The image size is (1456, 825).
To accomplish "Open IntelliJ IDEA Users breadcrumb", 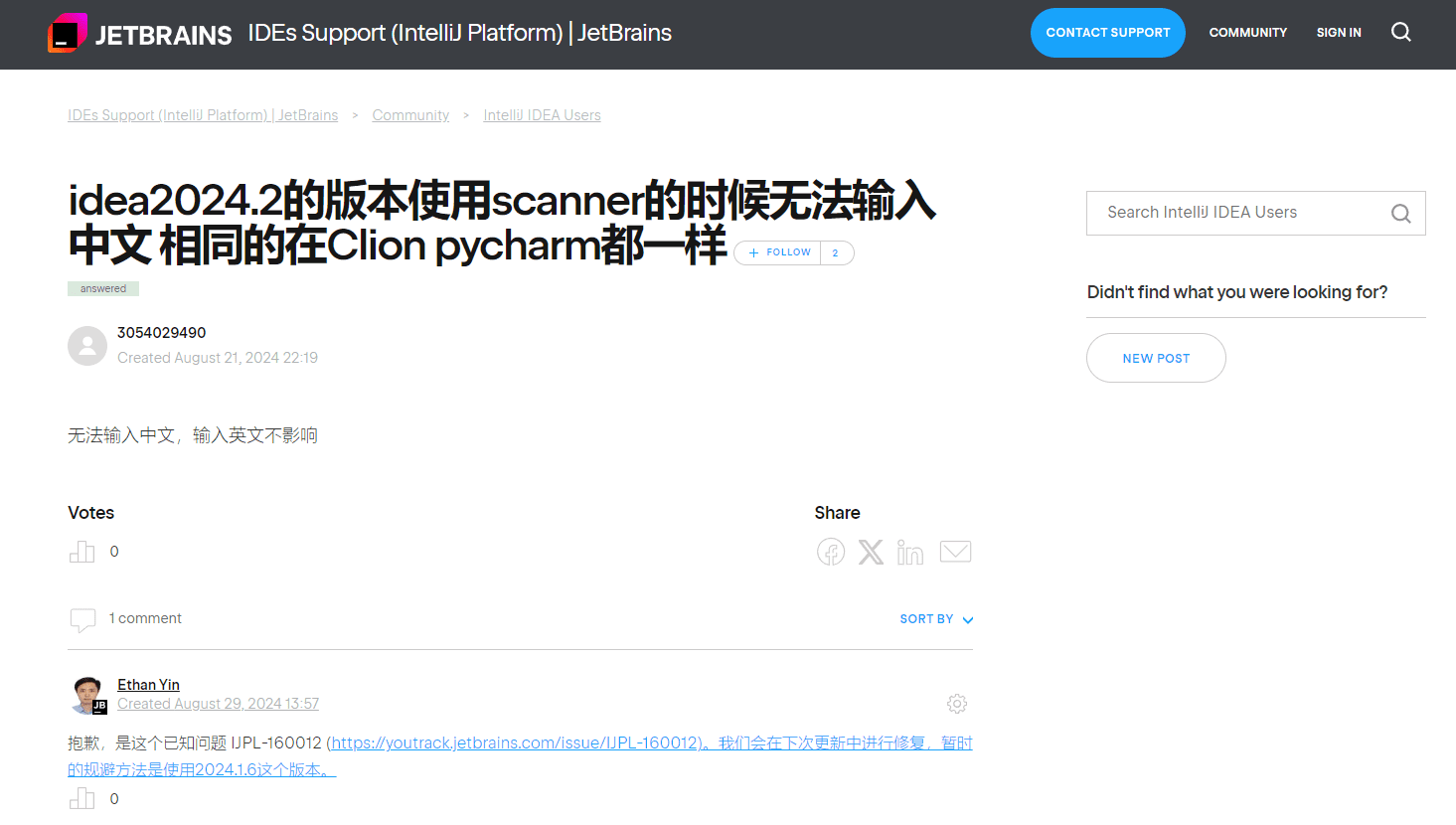I will click(542, 115).
